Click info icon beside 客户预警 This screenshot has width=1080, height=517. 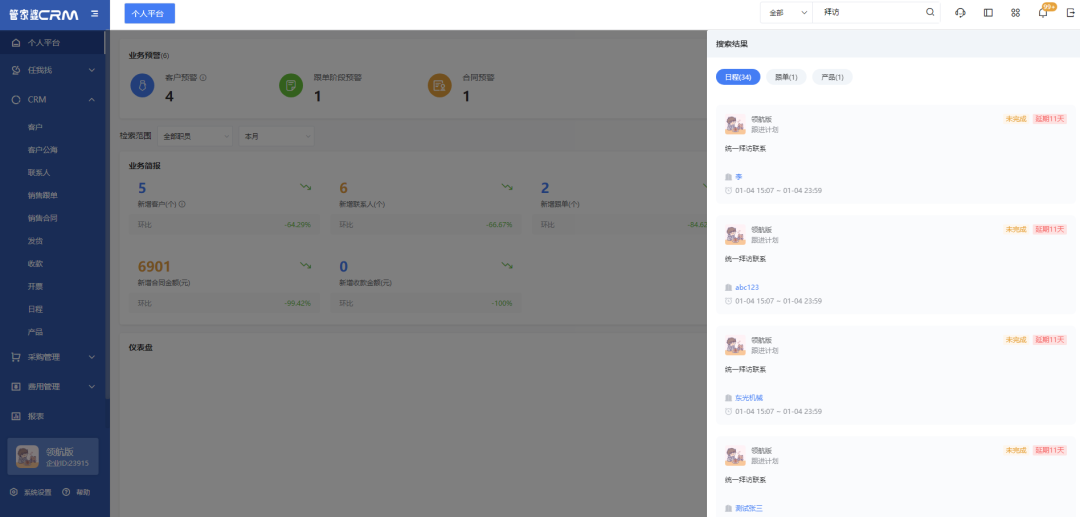203,78
